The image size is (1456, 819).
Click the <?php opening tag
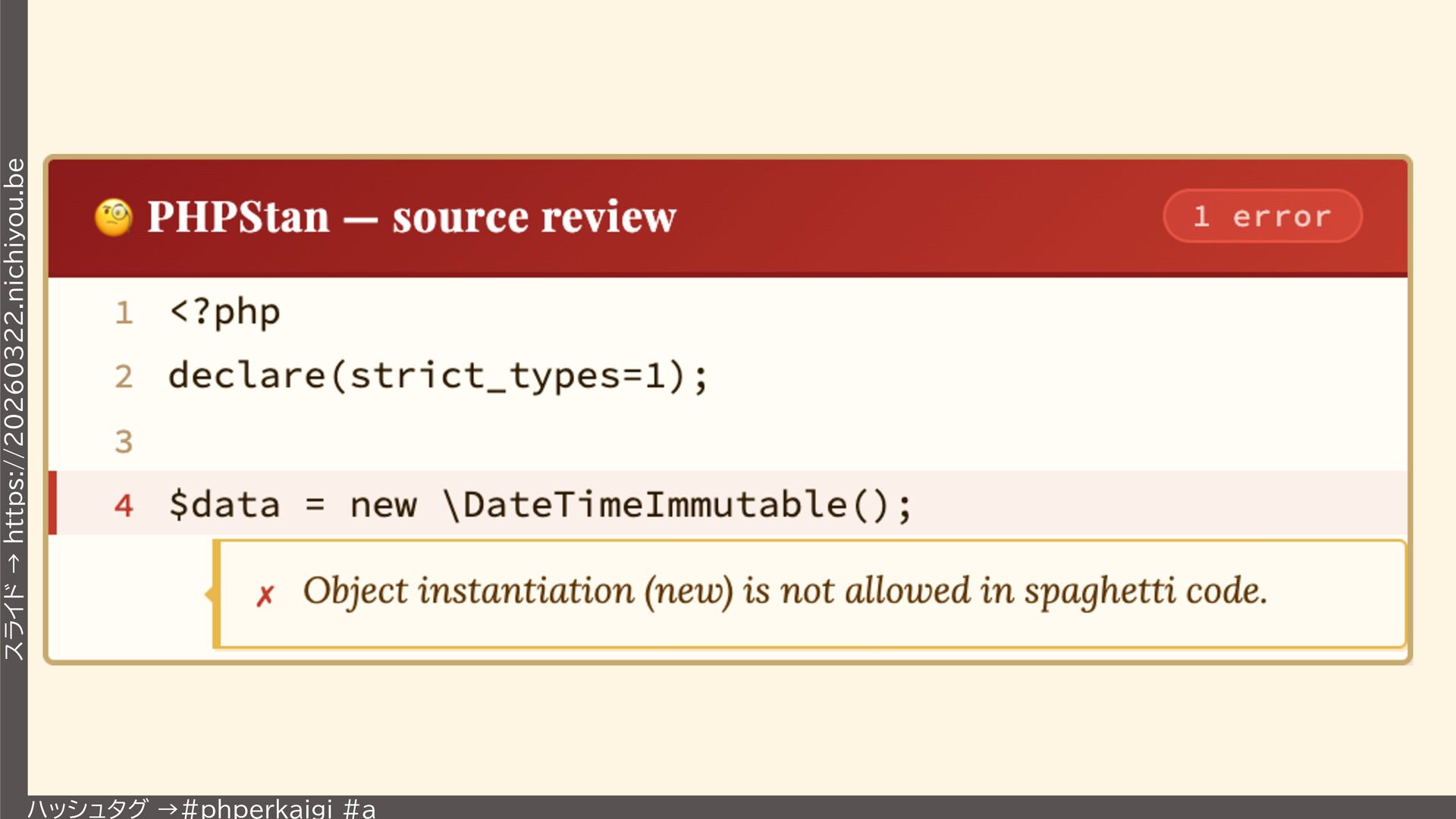click(224, 312)
